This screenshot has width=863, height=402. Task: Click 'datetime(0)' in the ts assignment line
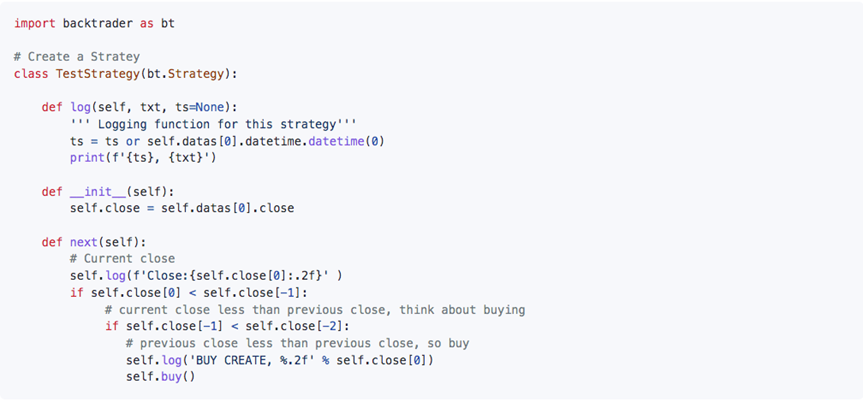point(346,141)
